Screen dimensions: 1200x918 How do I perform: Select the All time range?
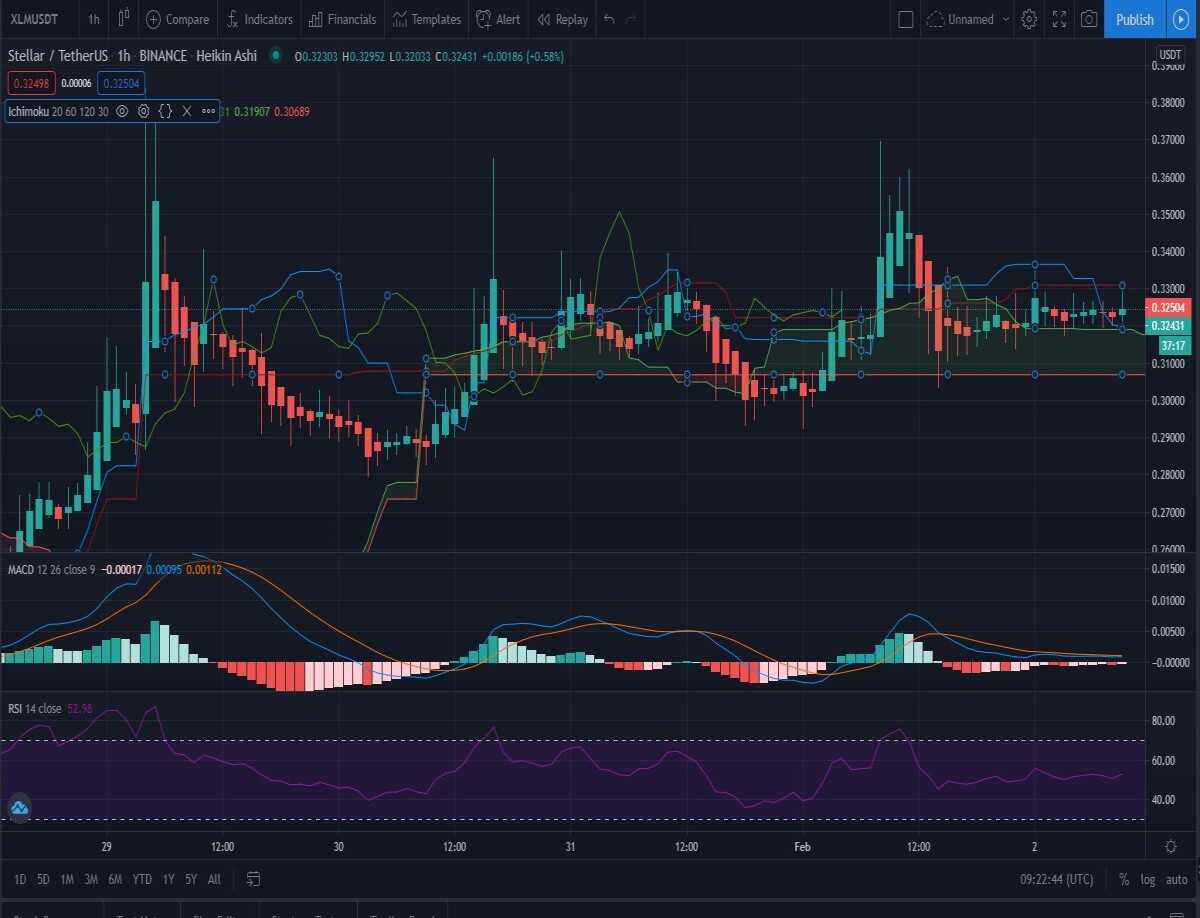point(214,879)
